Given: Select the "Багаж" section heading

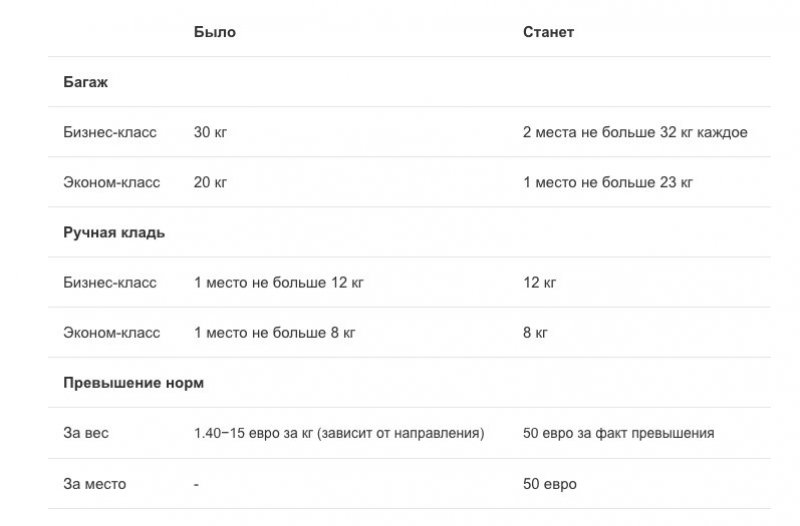Looking at the screenshot, I should 85,82.
